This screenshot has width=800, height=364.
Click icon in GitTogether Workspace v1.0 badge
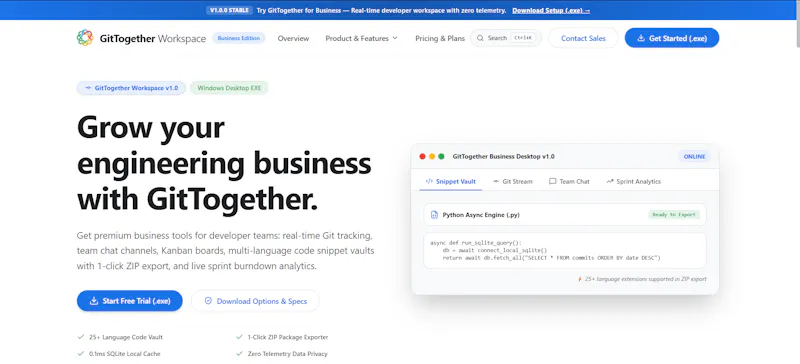point(88,88)
